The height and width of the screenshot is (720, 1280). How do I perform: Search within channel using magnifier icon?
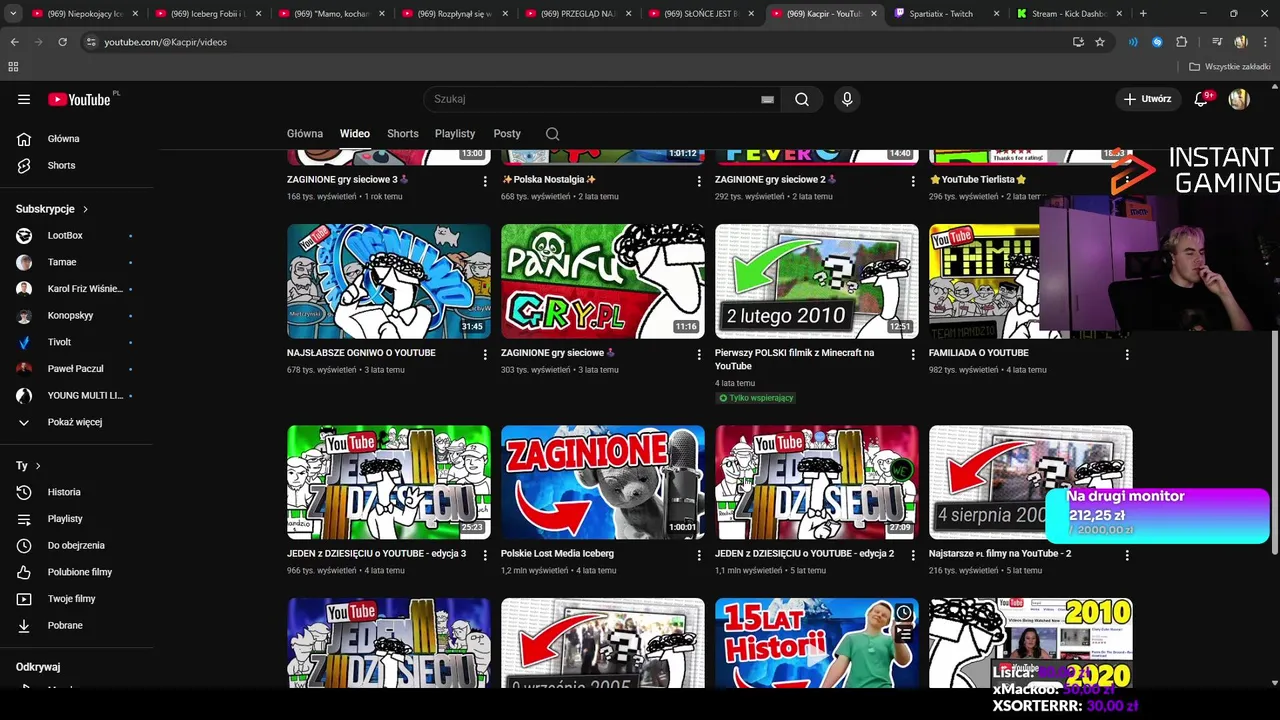tap(552, 133)
